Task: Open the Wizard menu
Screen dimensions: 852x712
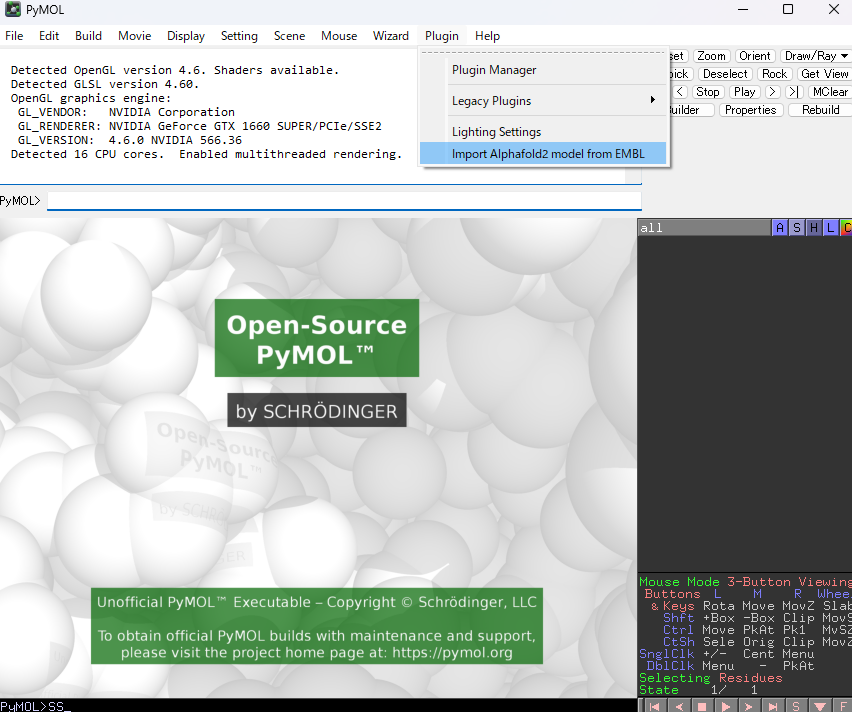Action: tap(391, 36)
